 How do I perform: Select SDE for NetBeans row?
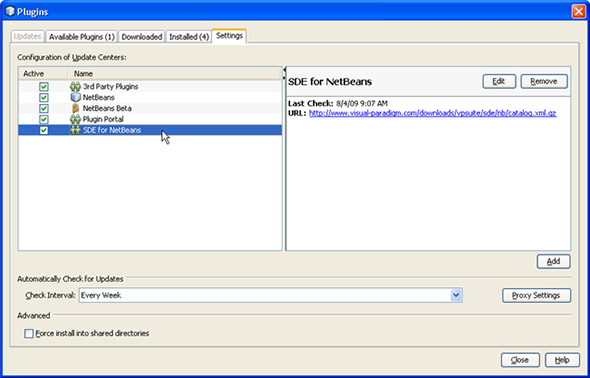(x=150, y=130)
